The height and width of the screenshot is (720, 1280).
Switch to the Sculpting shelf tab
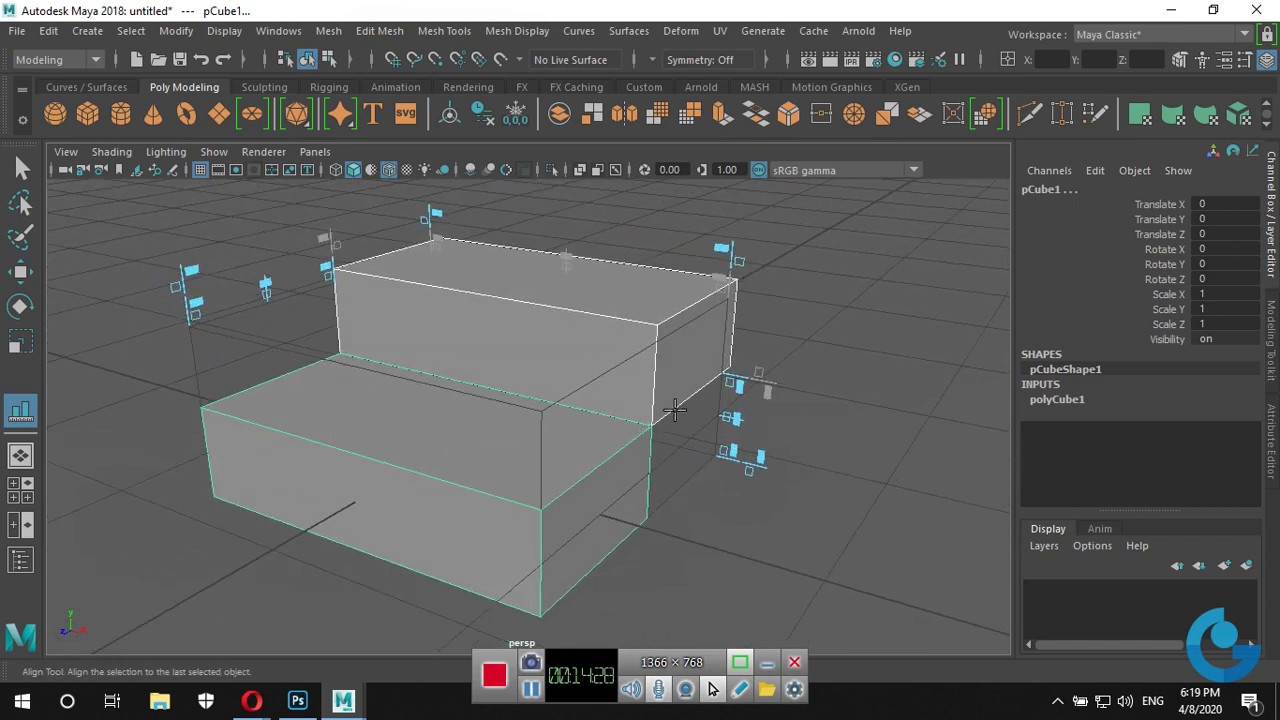click(x=264, y=87)
